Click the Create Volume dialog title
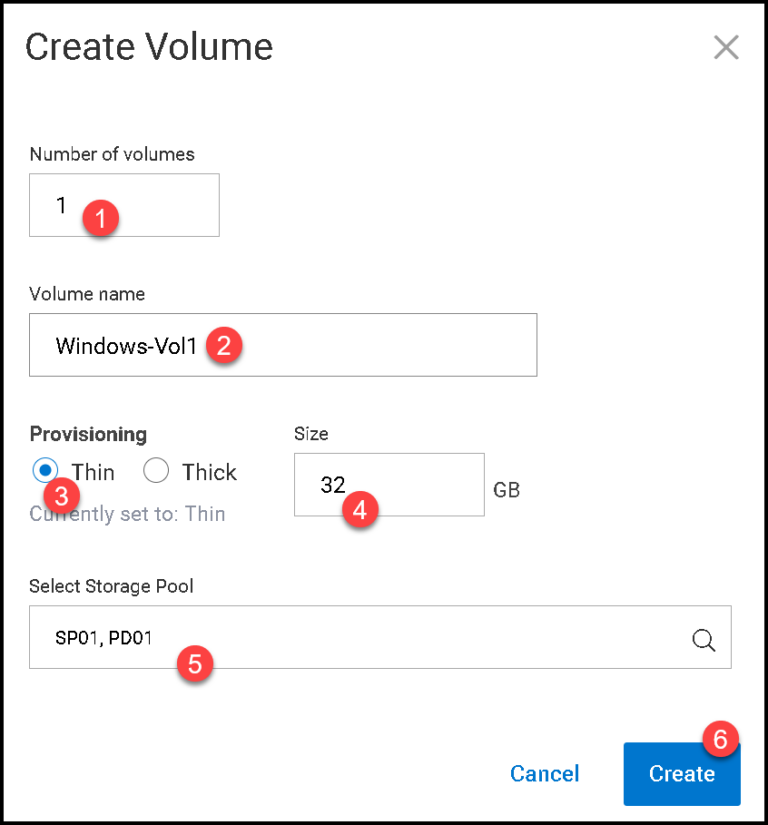 [150, 46]
